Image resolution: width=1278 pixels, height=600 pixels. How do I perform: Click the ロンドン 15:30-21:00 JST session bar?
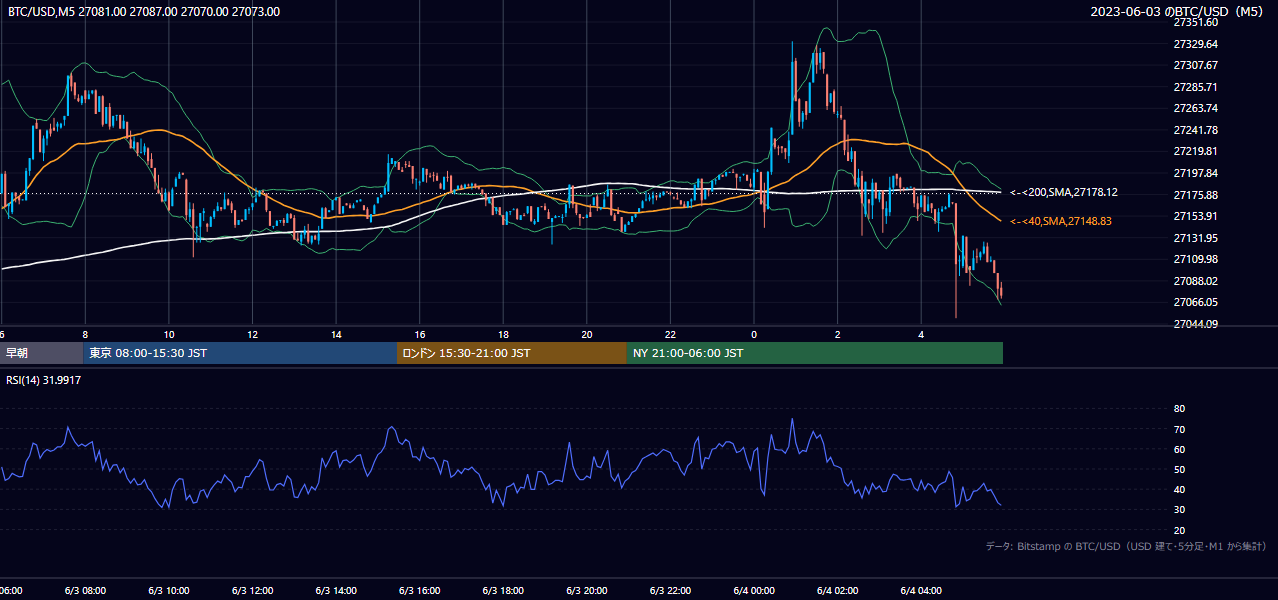coord(512,353)
